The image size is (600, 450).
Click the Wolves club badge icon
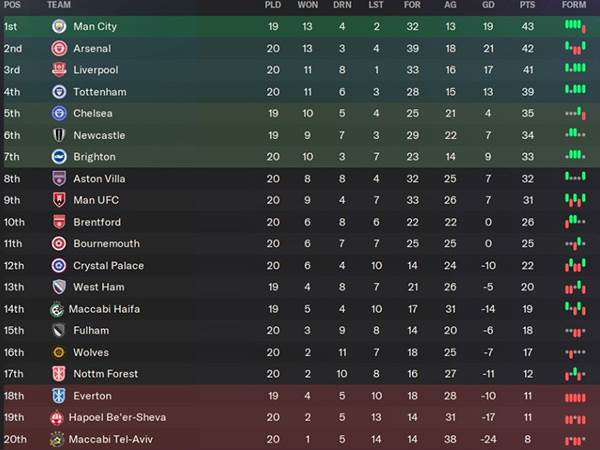(58, 352)
